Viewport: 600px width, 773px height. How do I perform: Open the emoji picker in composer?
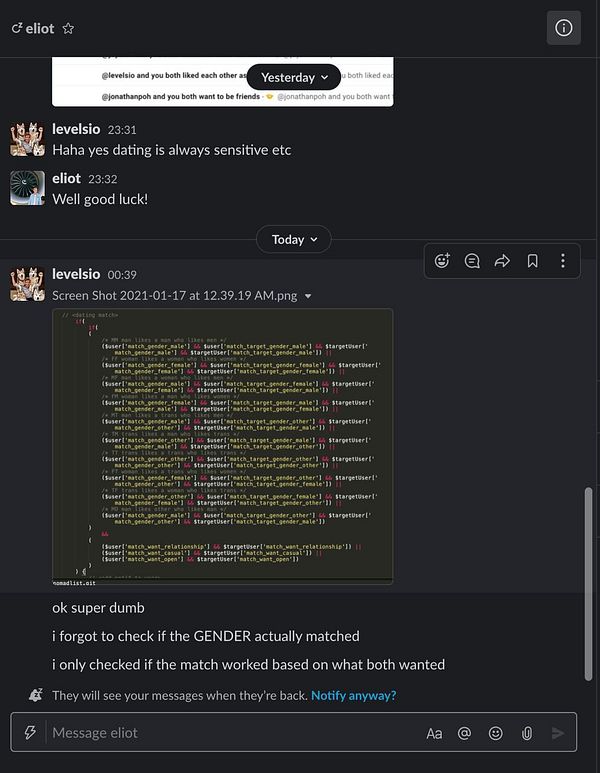[495, 734]
